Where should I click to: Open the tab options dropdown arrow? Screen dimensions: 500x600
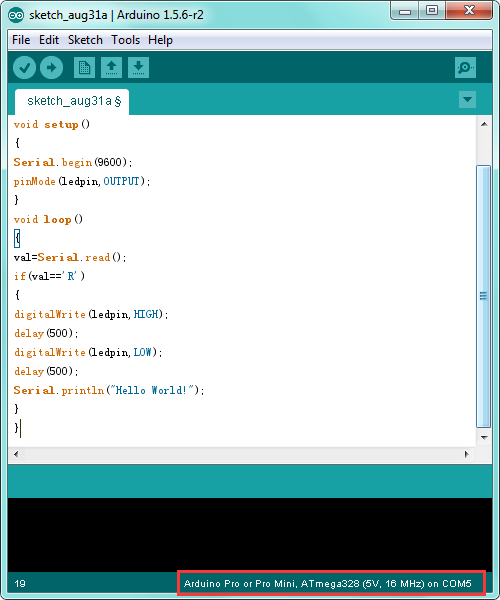pos(467,99)
